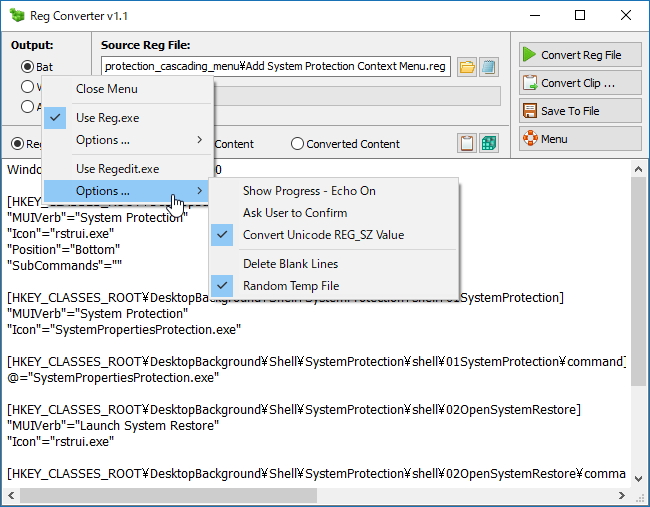This screenshot has height=507, width=650.
Task: Click the 02OpenSystemRestore] key line
Action: point(294,410)
